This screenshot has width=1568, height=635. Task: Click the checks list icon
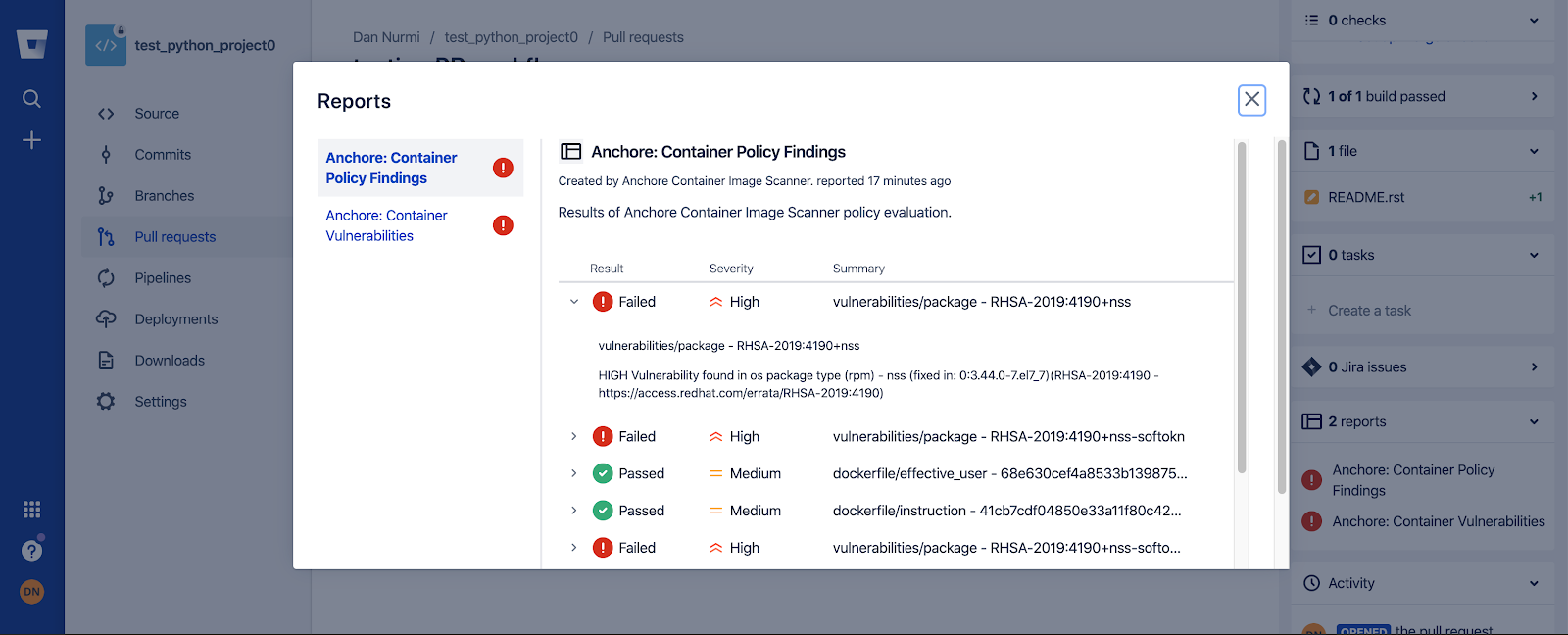[x=1311, y=21]
